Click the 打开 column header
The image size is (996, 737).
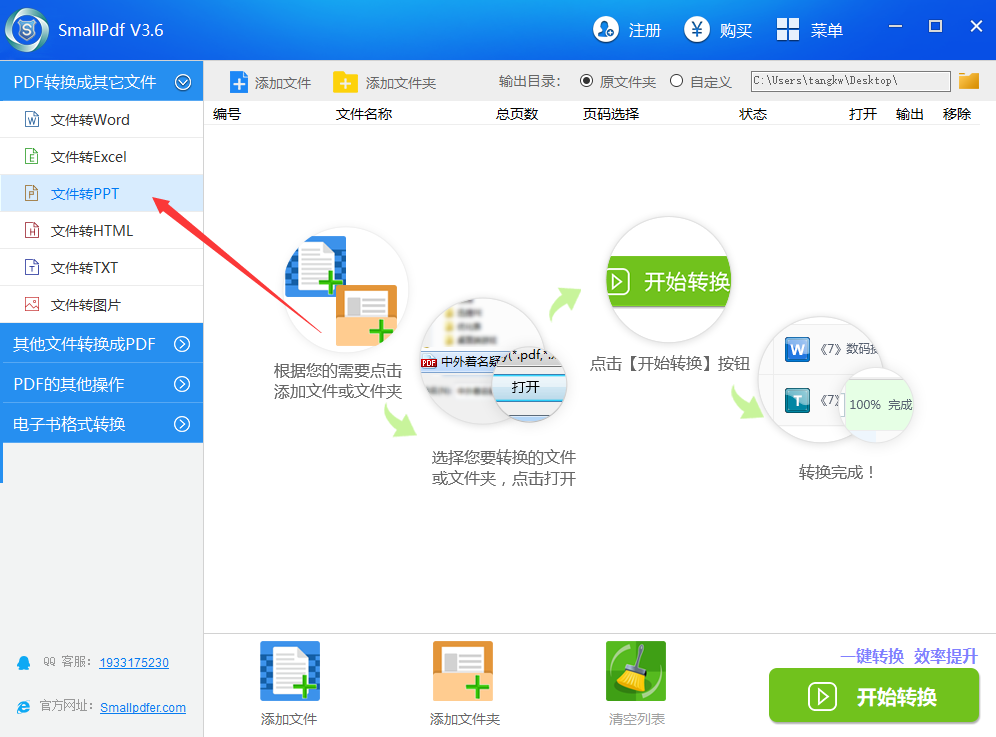tap(863, 114)
